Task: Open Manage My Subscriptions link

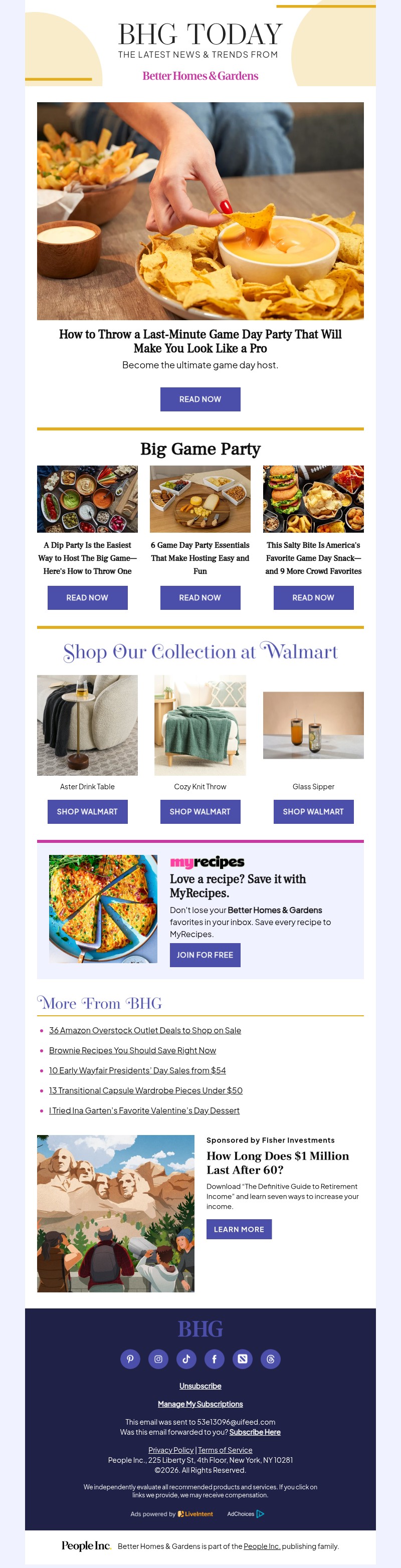Action: pyautogui.click(x=200, y=1404)
